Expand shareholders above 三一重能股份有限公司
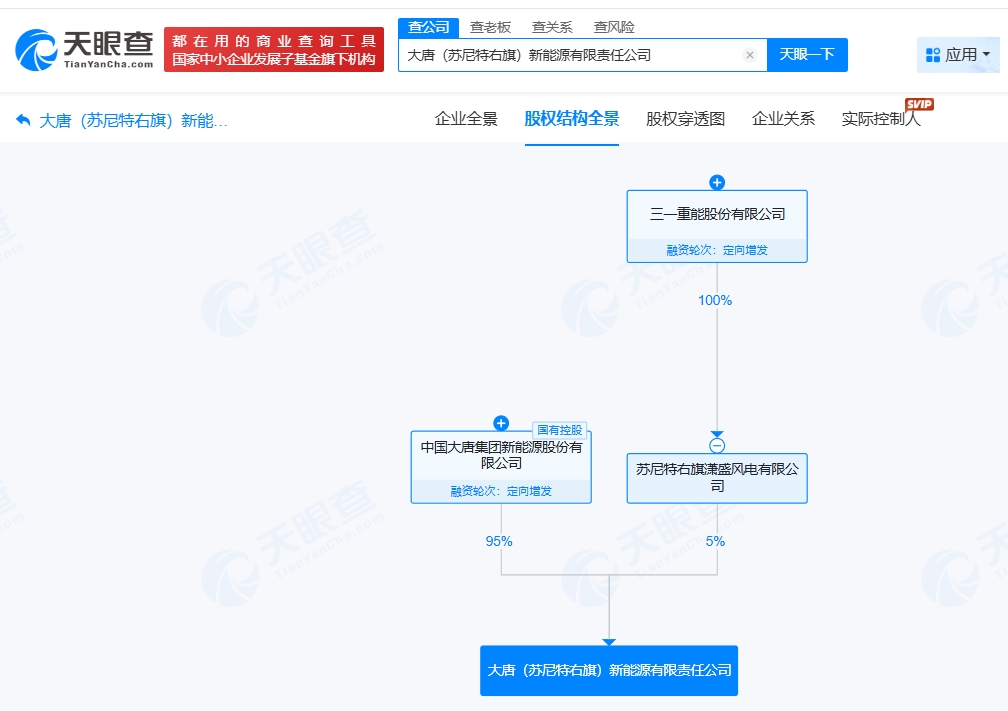 (717, 183)
